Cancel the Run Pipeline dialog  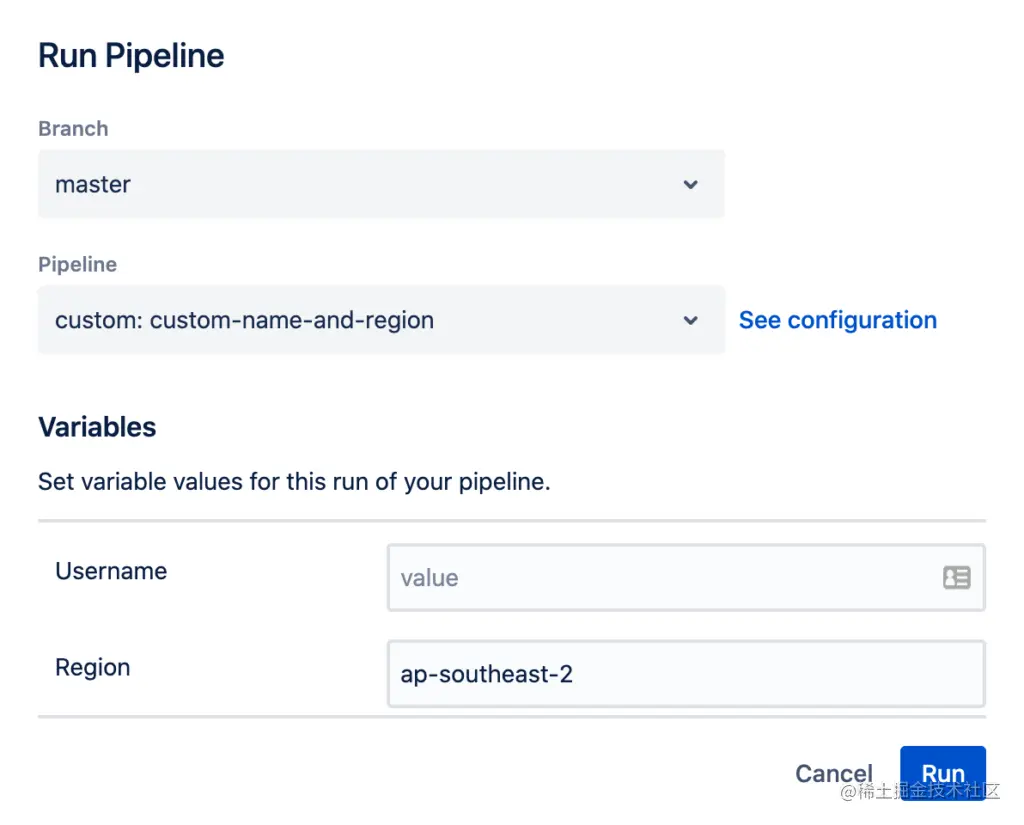point(833,773)
